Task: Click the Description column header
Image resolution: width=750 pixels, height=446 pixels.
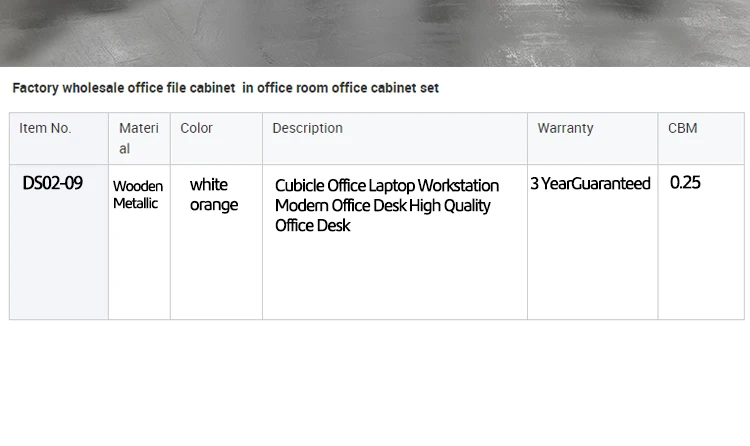Action: coord(307,128)
